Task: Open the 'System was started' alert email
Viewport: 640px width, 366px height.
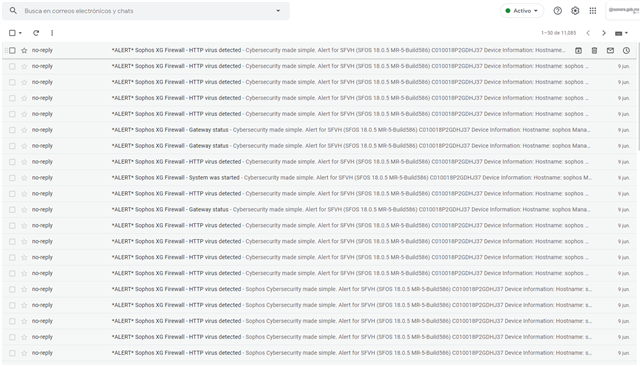Action: [x=319, y=177]
